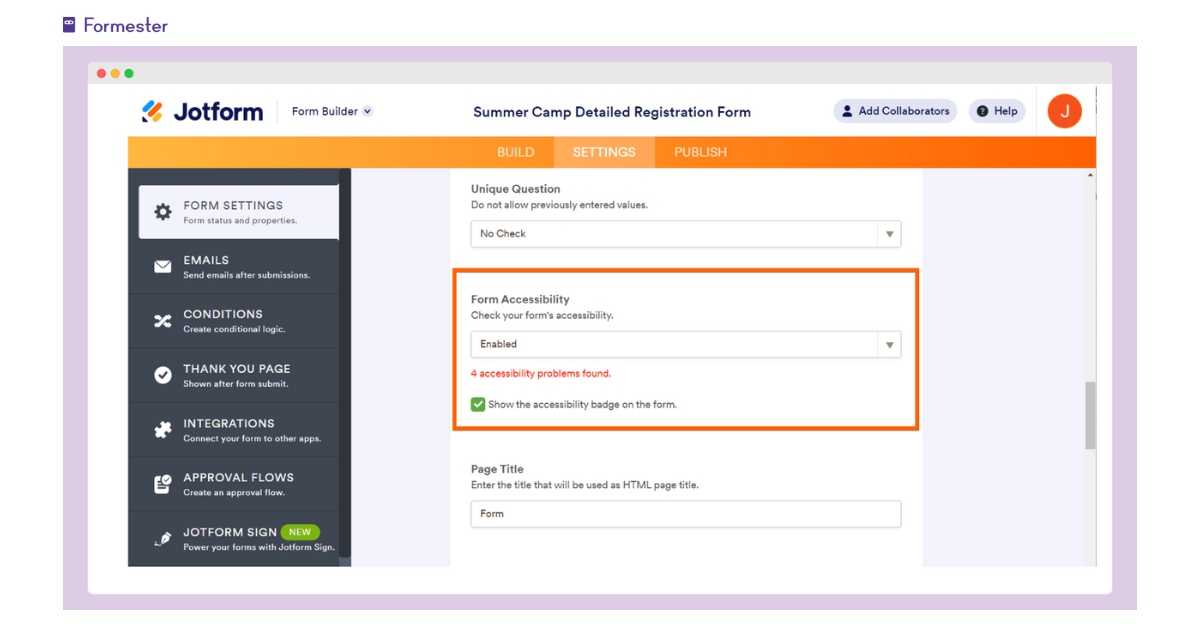This screenshot has height=630, width=1200.
Task: Open the user avatar menu
Action: pyautogui.click(x=1064, y=111)
